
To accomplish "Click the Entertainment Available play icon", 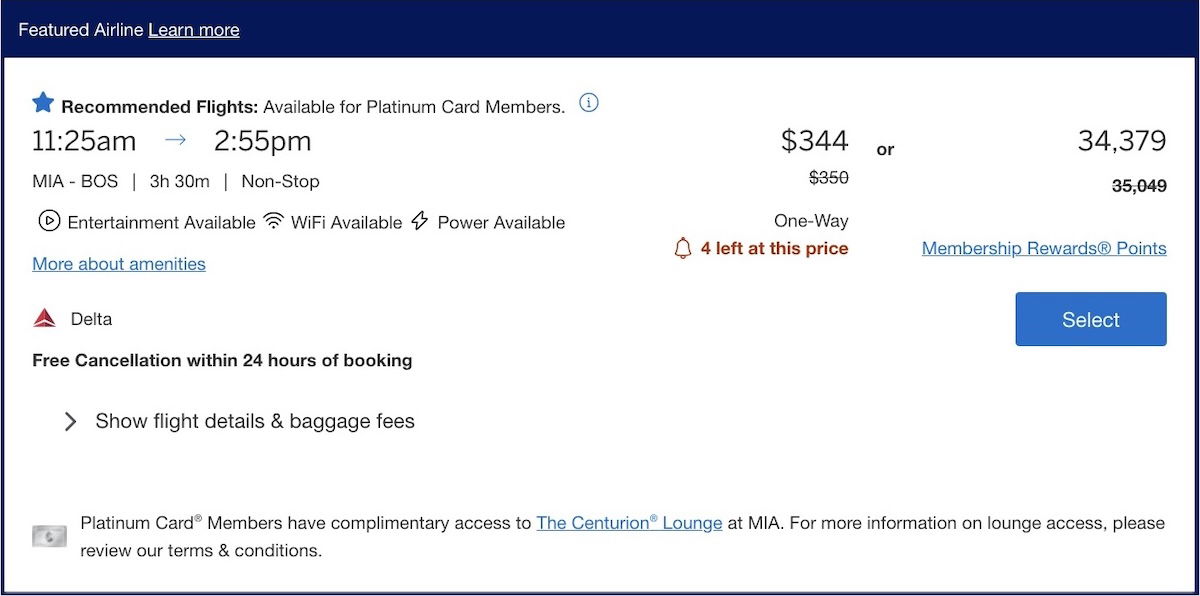I will (48, 221).
